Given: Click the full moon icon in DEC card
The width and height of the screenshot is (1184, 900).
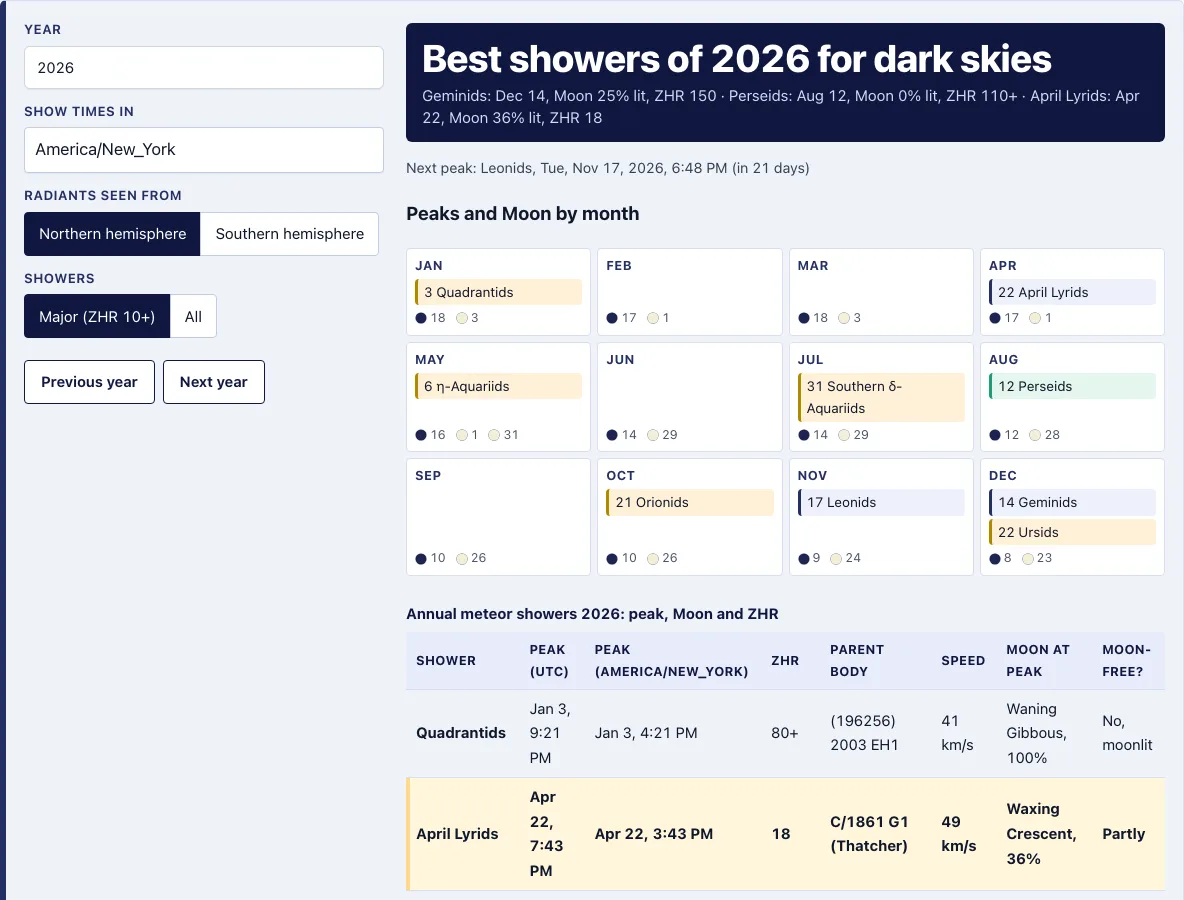Looking at the screenshot, I should pyautogui.click(x=1028, y=559).
